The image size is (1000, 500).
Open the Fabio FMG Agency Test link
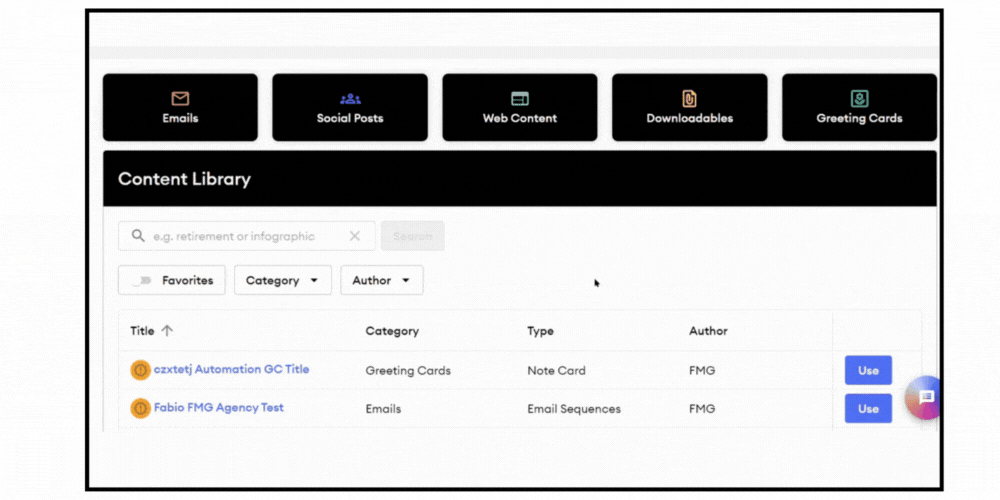218,408
